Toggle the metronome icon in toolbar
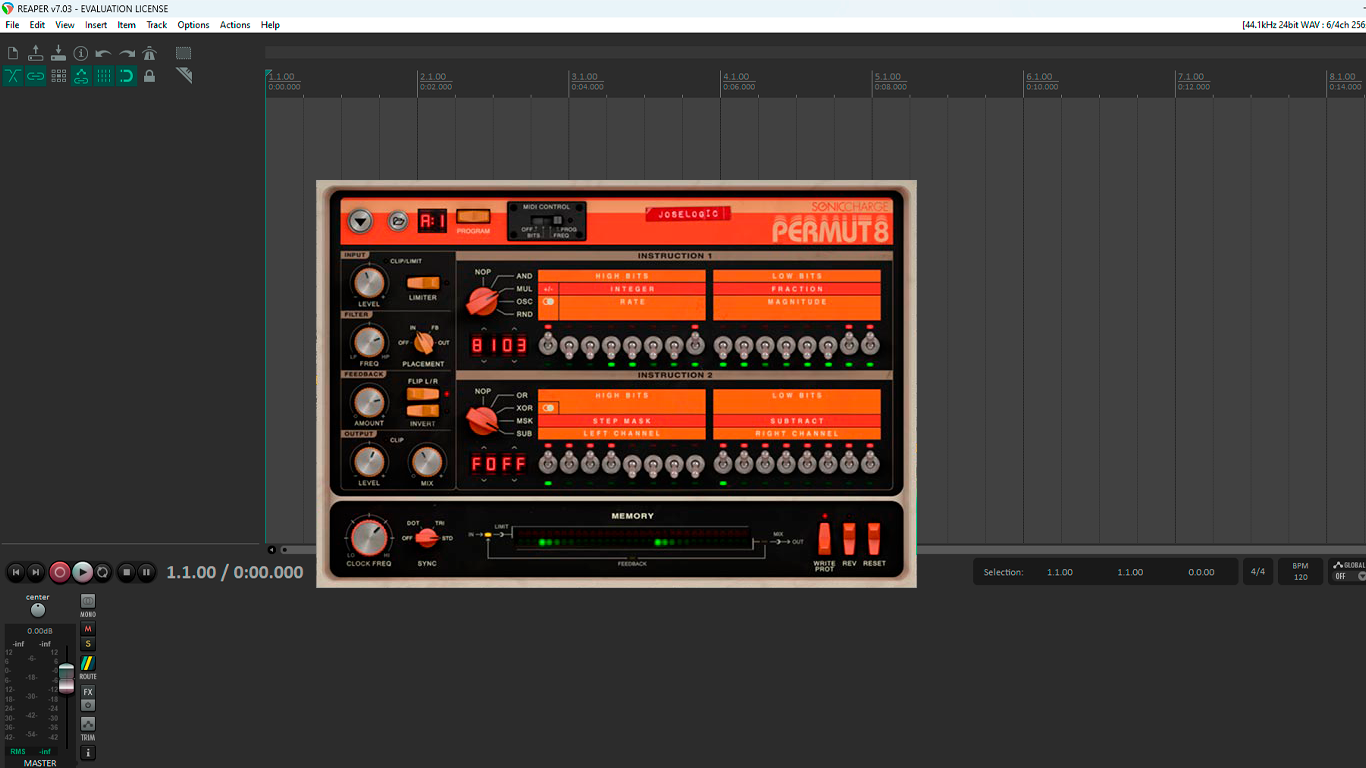Viewport: 1366px width, 768px height. (x=150, y=53)
